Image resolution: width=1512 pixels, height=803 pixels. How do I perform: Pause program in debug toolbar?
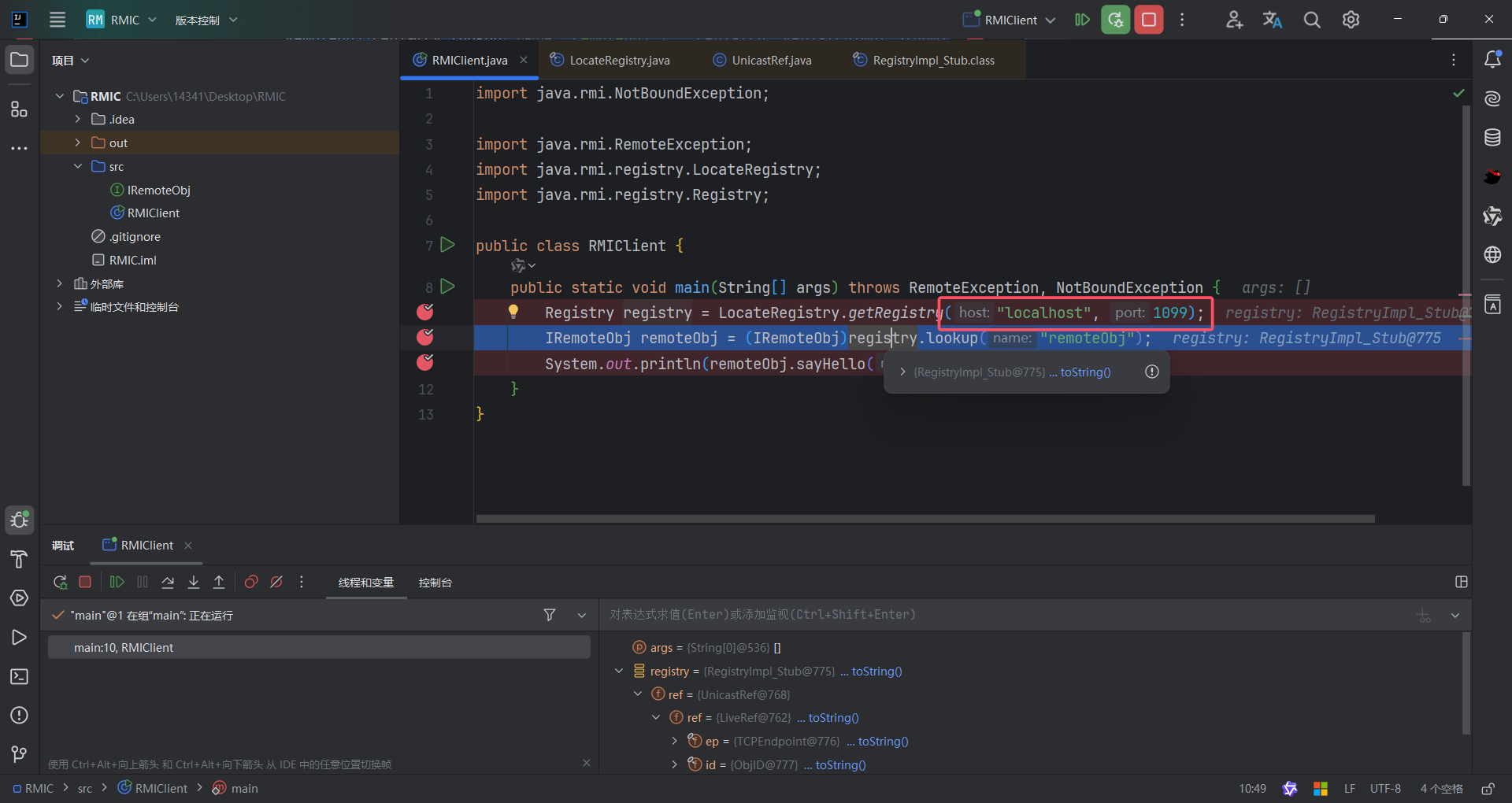point(143,582)
